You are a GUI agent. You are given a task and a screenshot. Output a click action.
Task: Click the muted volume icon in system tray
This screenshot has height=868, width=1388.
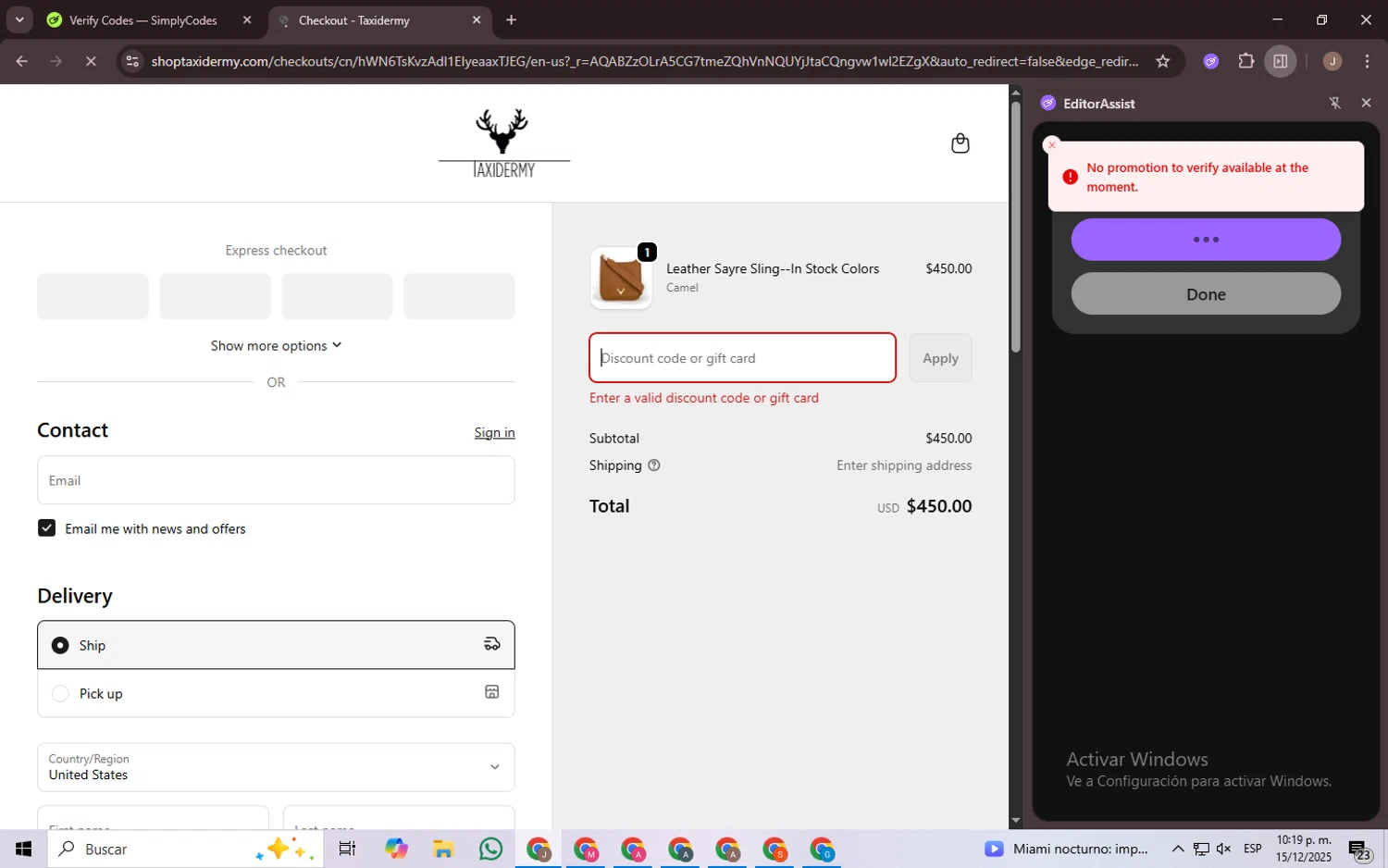[x=1223, y=849]
